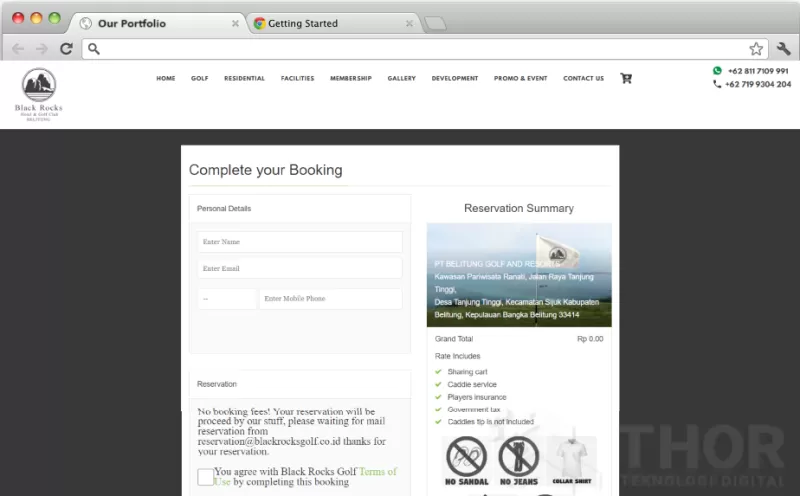This screenshot has width=800, height=496.
Task: Bookmark page using star icon
Action: [x=756, y=49]
